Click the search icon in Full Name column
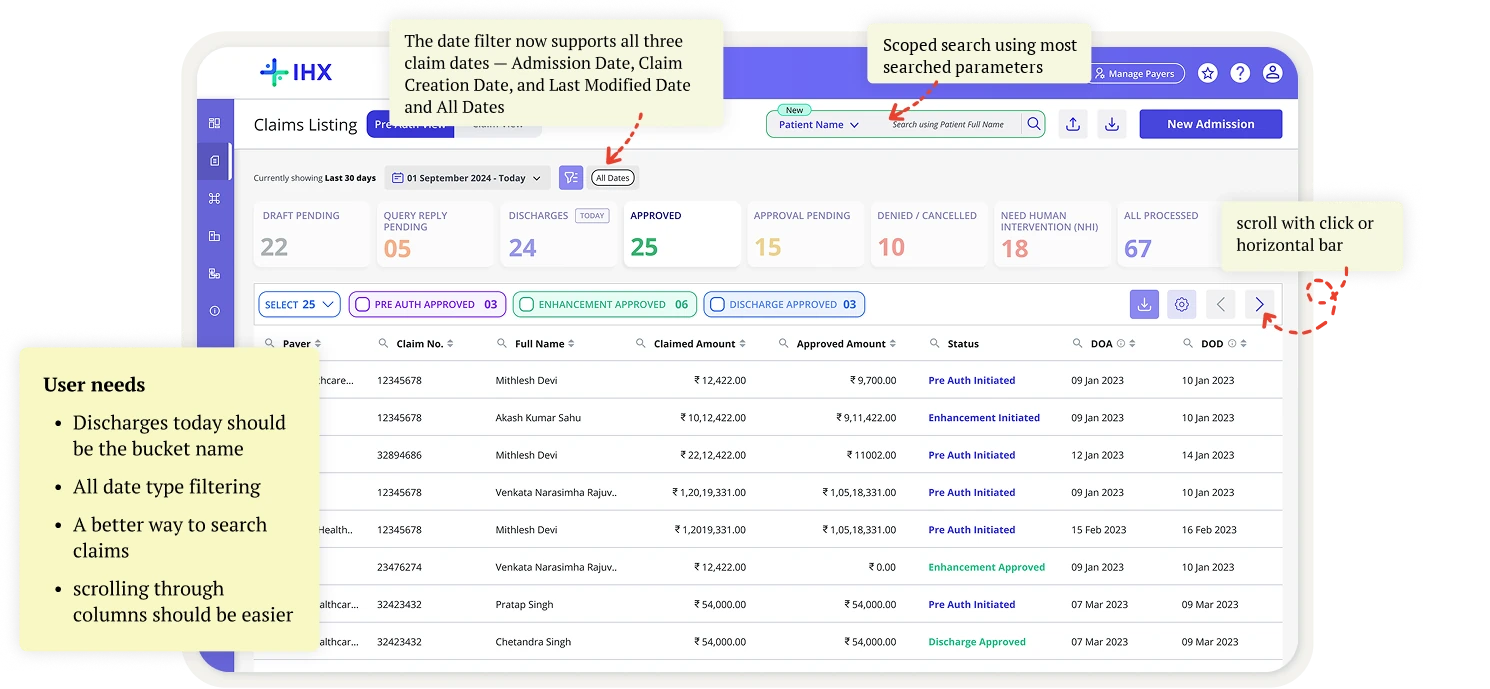1490x689 pixels. coord(502,343)
